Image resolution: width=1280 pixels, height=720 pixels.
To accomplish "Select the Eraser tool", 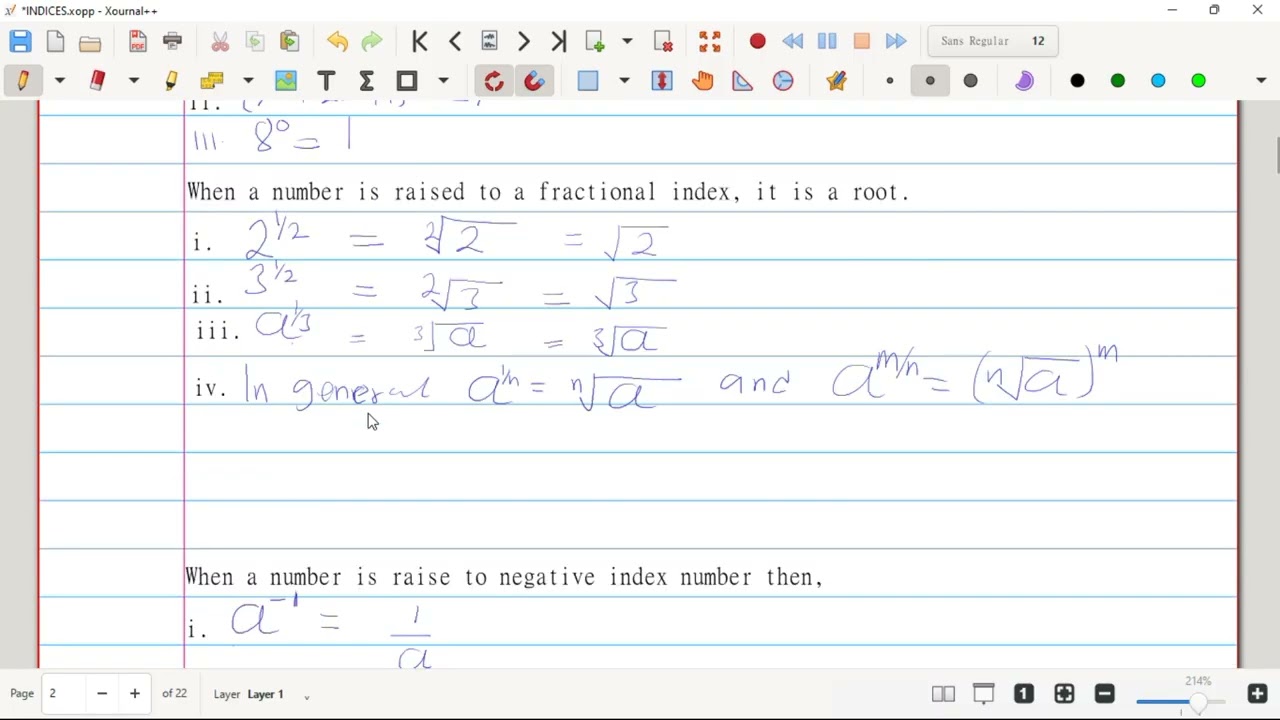I will pos(97,81).
